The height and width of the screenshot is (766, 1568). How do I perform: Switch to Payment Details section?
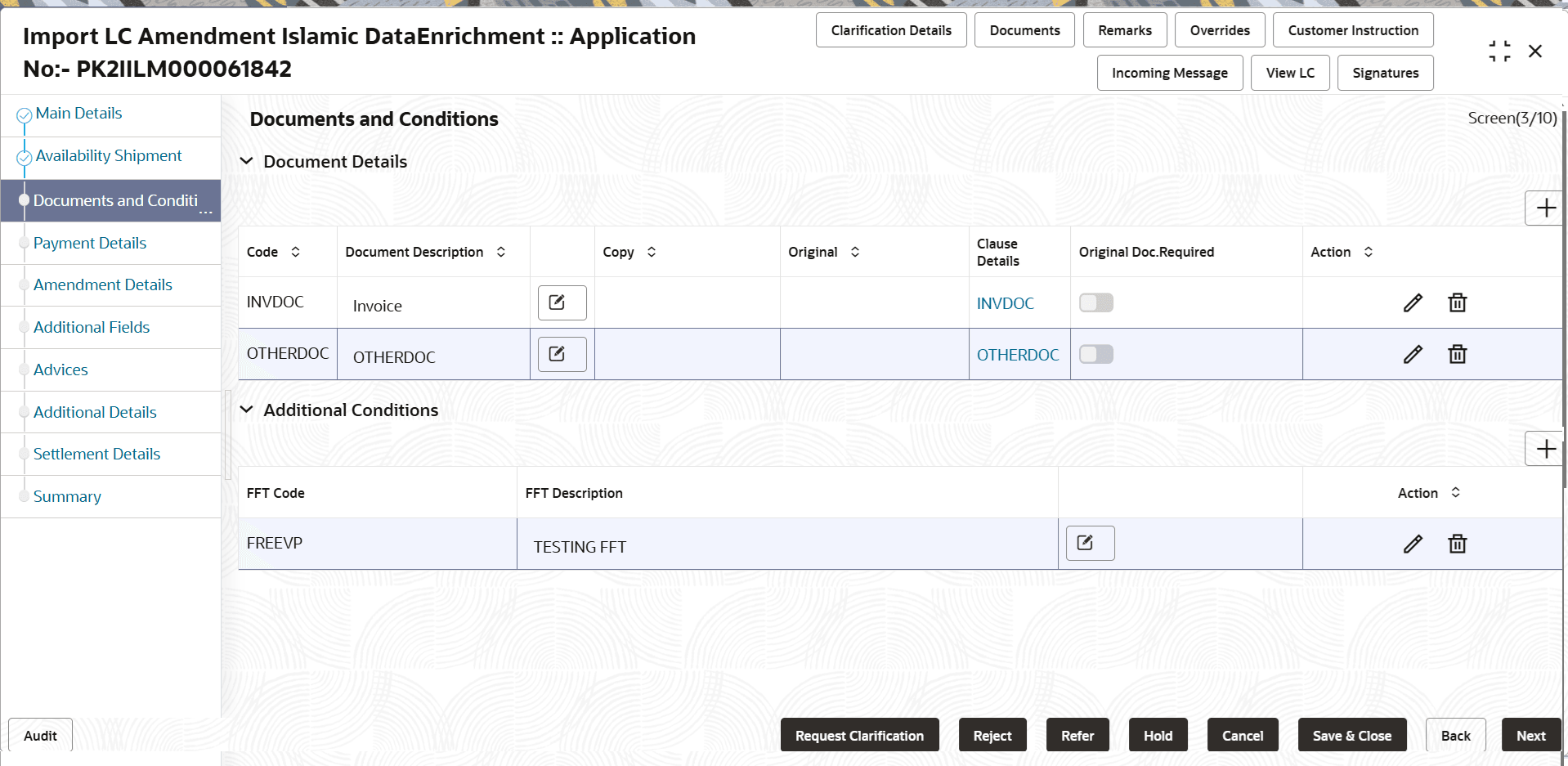pos(90,243)
